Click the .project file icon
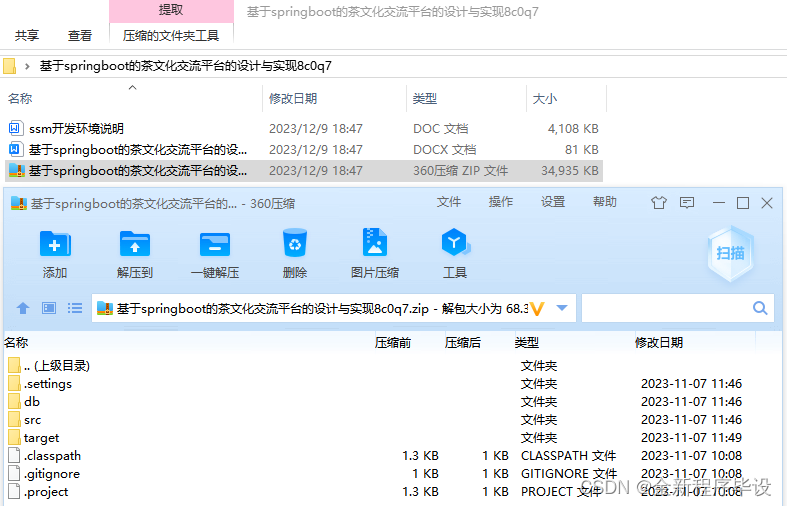This screenshot has height=506, width=787. click(x=15, y=491)
